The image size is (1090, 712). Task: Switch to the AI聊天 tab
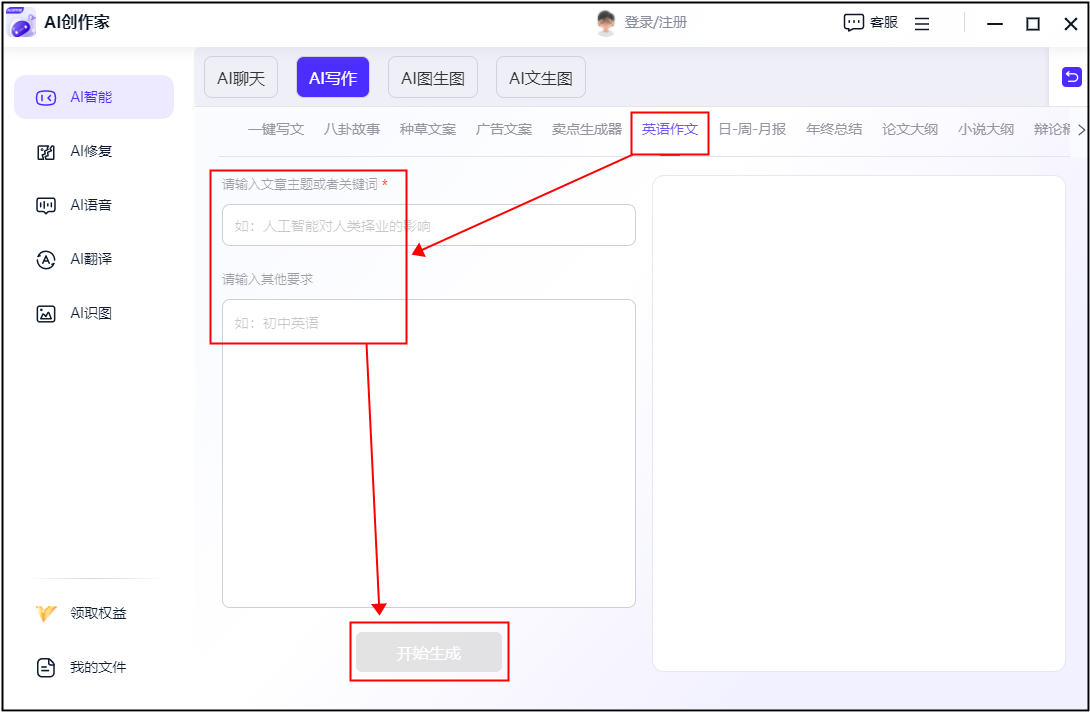pyautogui.click(x=241, y=78)
